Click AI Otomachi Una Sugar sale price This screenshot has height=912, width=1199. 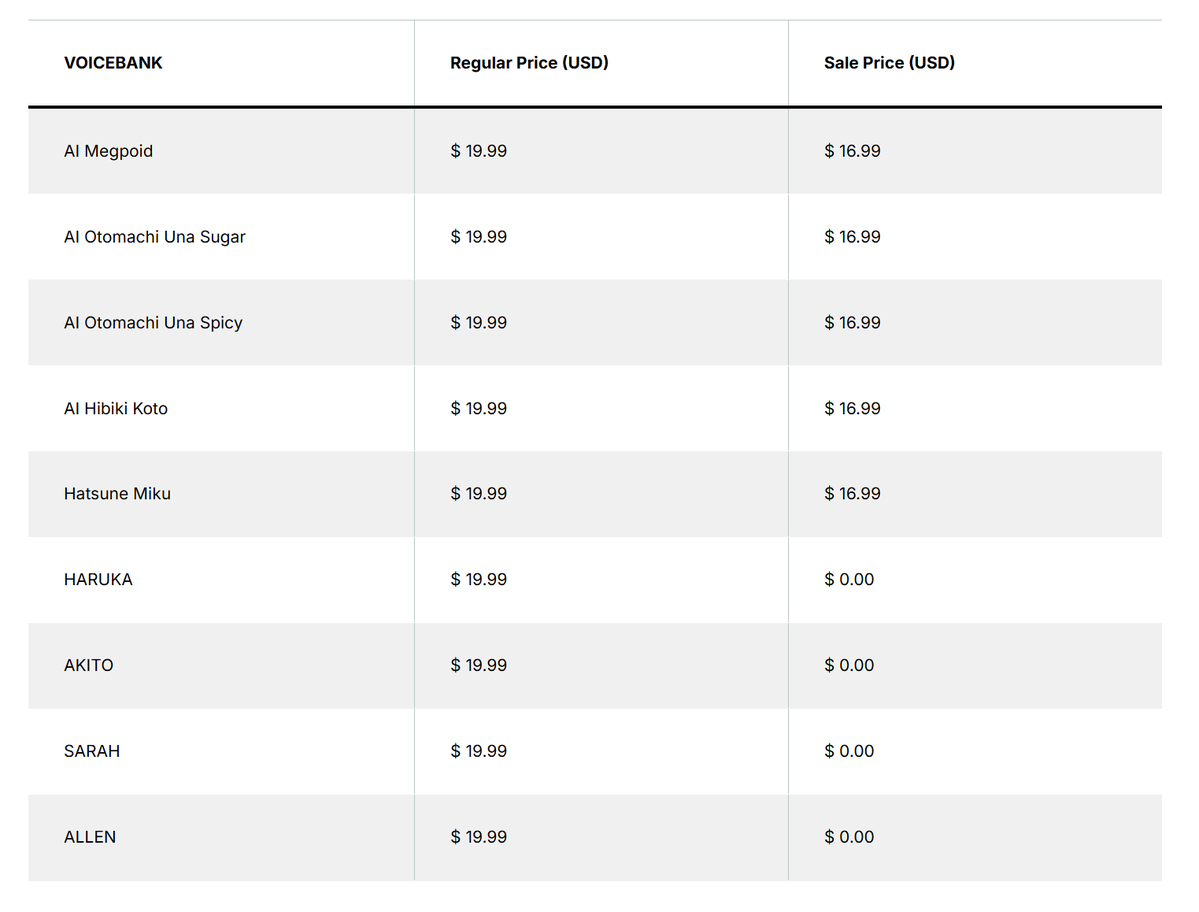pos(853,237)
